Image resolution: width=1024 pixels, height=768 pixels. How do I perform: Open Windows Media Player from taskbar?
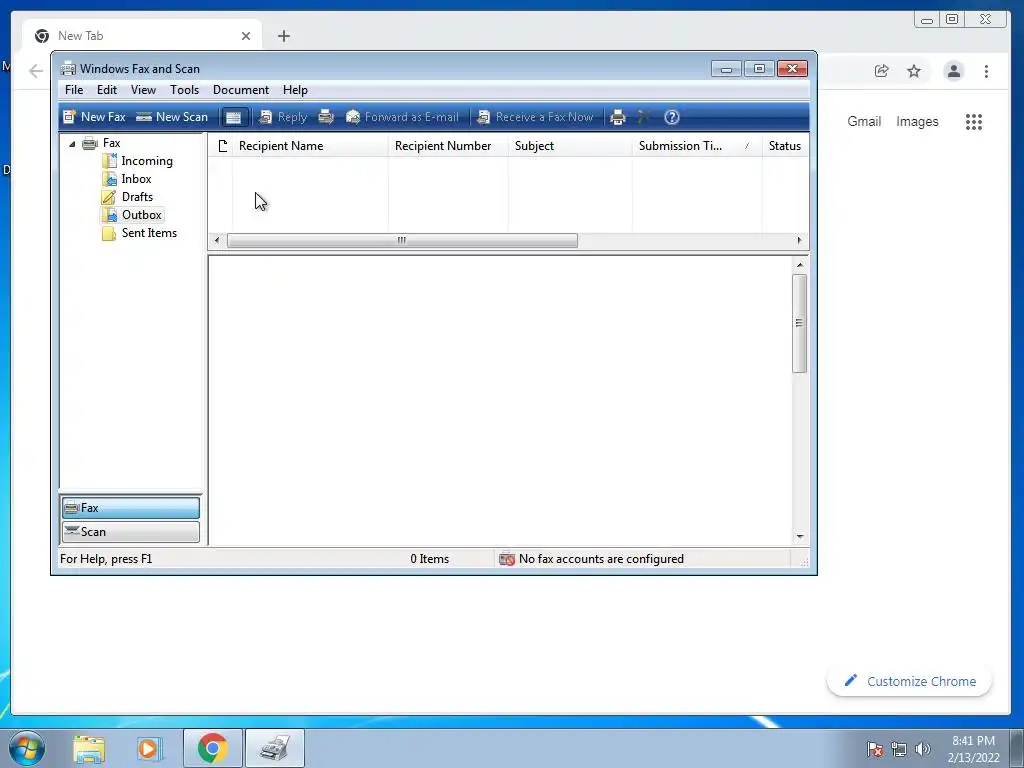[149, 748]
